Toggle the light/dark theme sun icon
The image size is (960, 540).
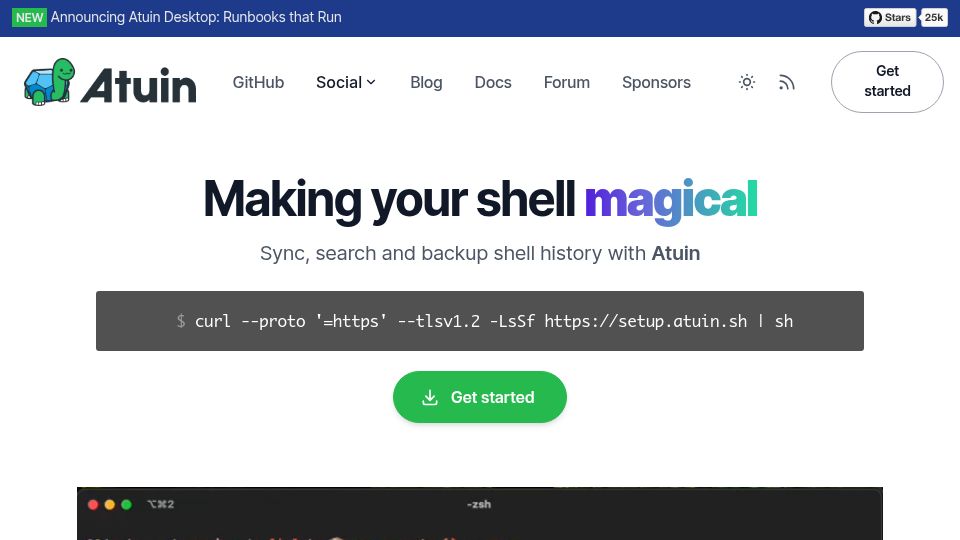tap(746, 82)
